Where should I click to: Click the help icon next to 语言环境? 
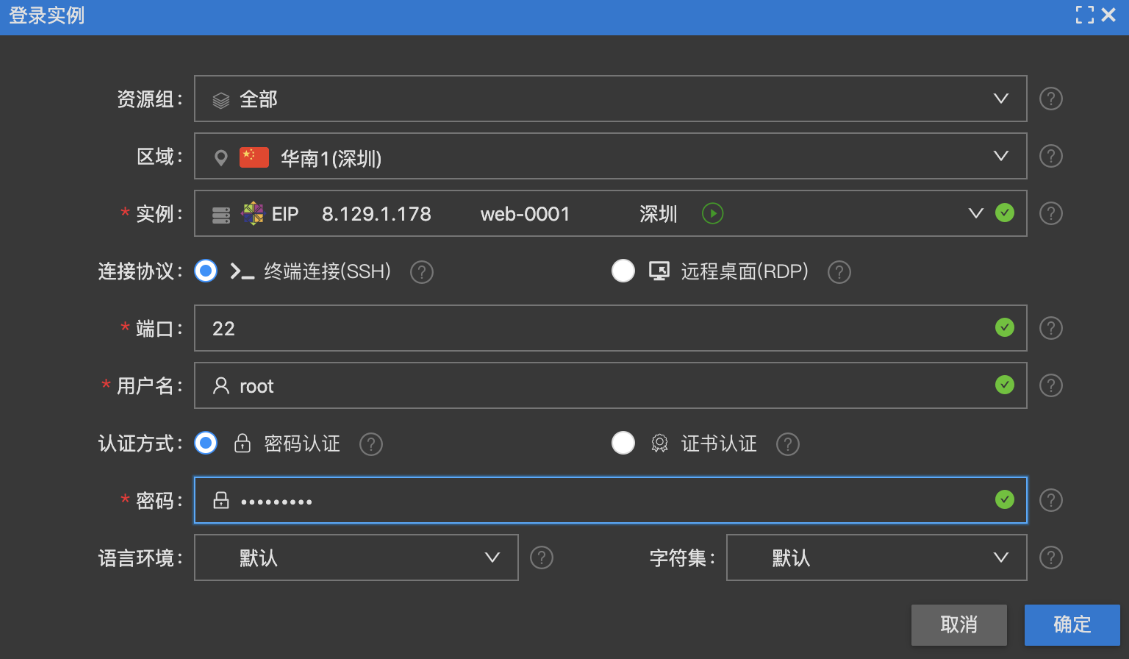(542, 558)
